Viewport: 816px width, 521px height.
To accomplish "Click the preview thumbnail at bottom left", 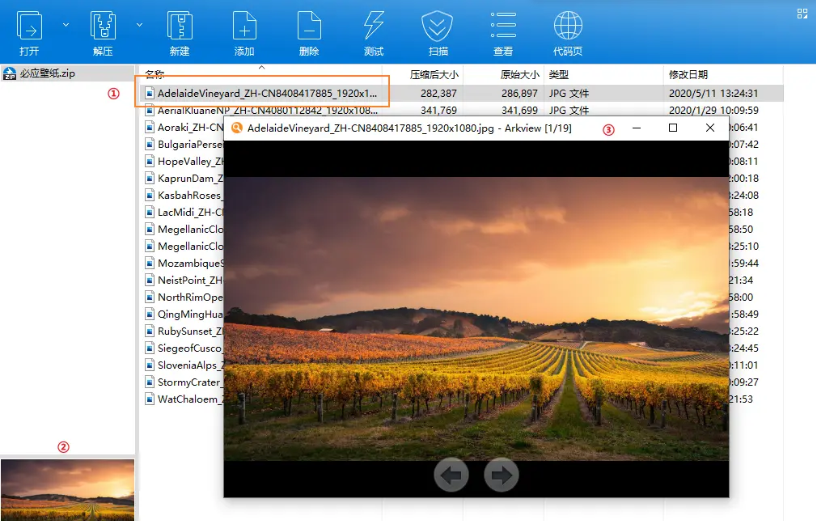I will click(x=67, y=490).
